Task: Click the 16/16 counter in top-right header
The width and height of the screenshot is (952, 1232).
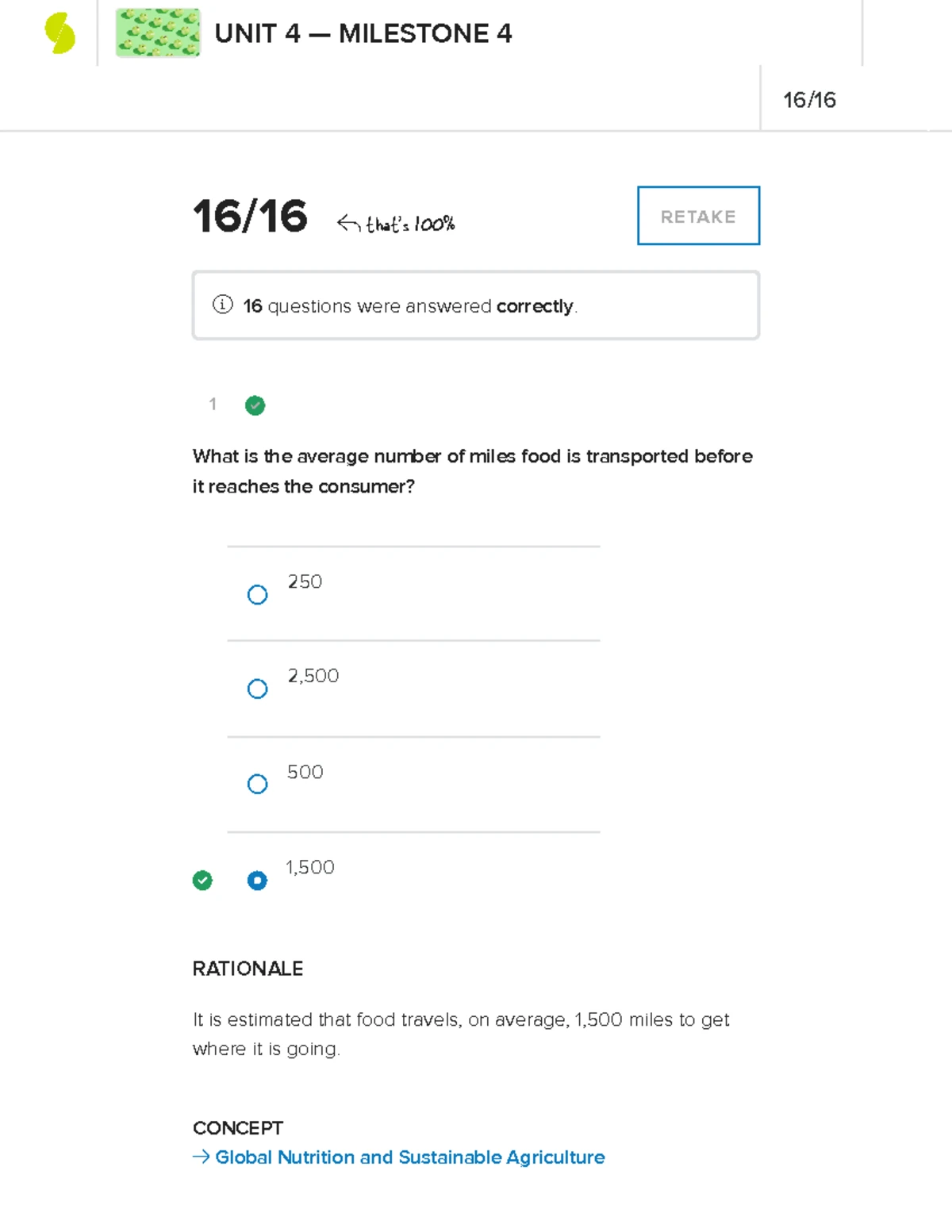Action: tap(809, 100)
